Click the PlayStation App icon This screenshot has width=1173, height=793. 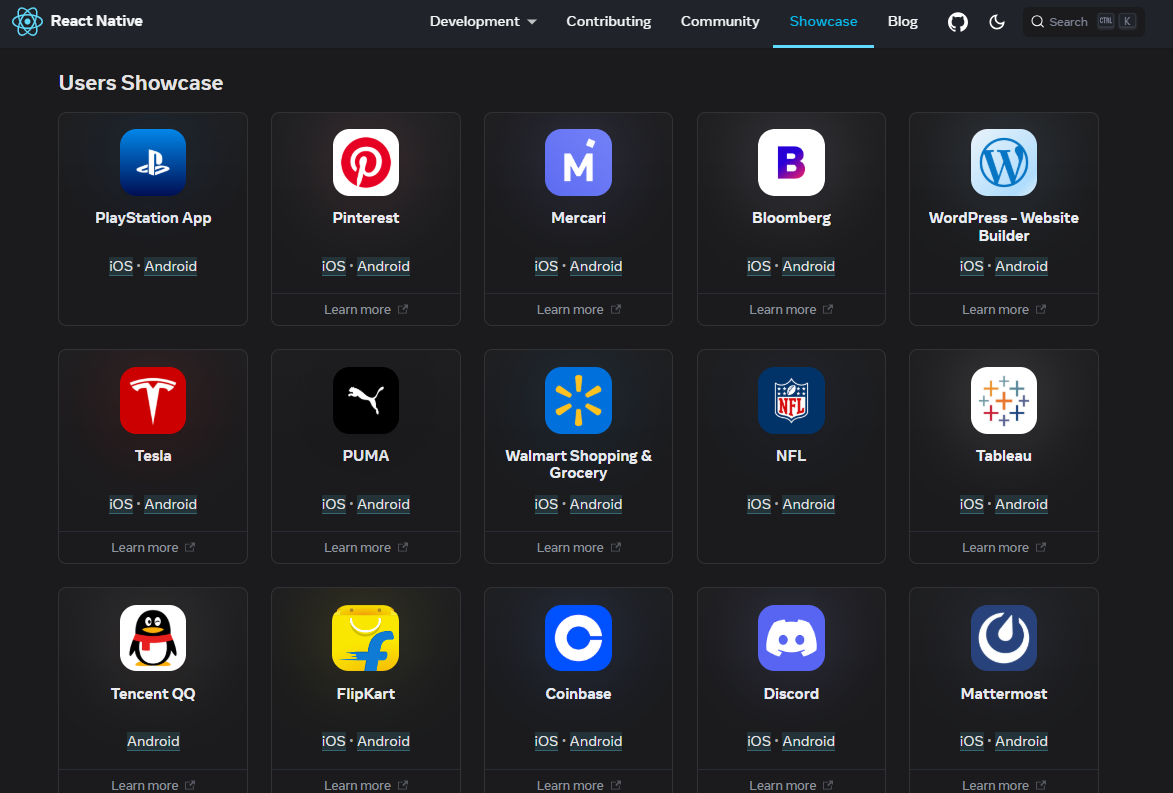[153, 162]
